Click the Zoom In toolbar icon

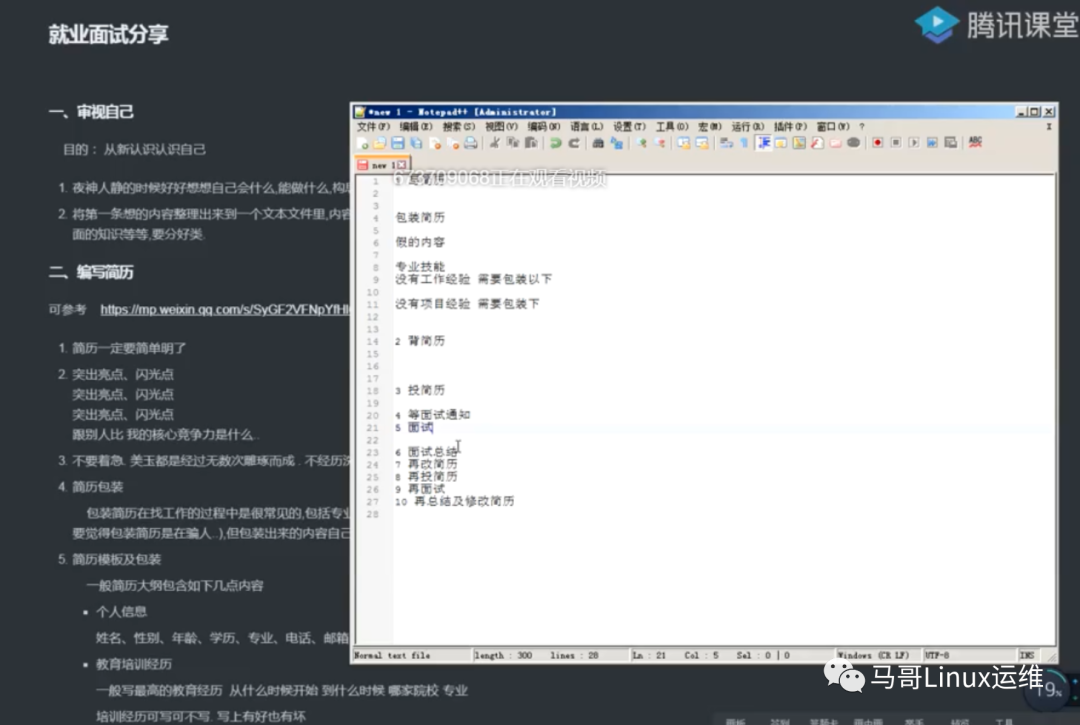640,142
